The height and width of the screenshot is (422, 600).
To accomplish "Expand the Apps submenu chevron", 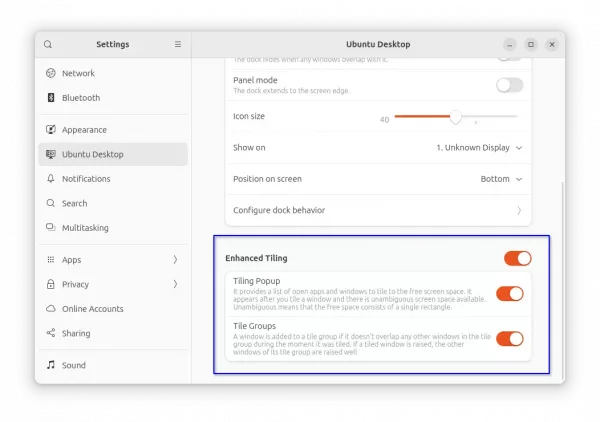I will (175, 260).
